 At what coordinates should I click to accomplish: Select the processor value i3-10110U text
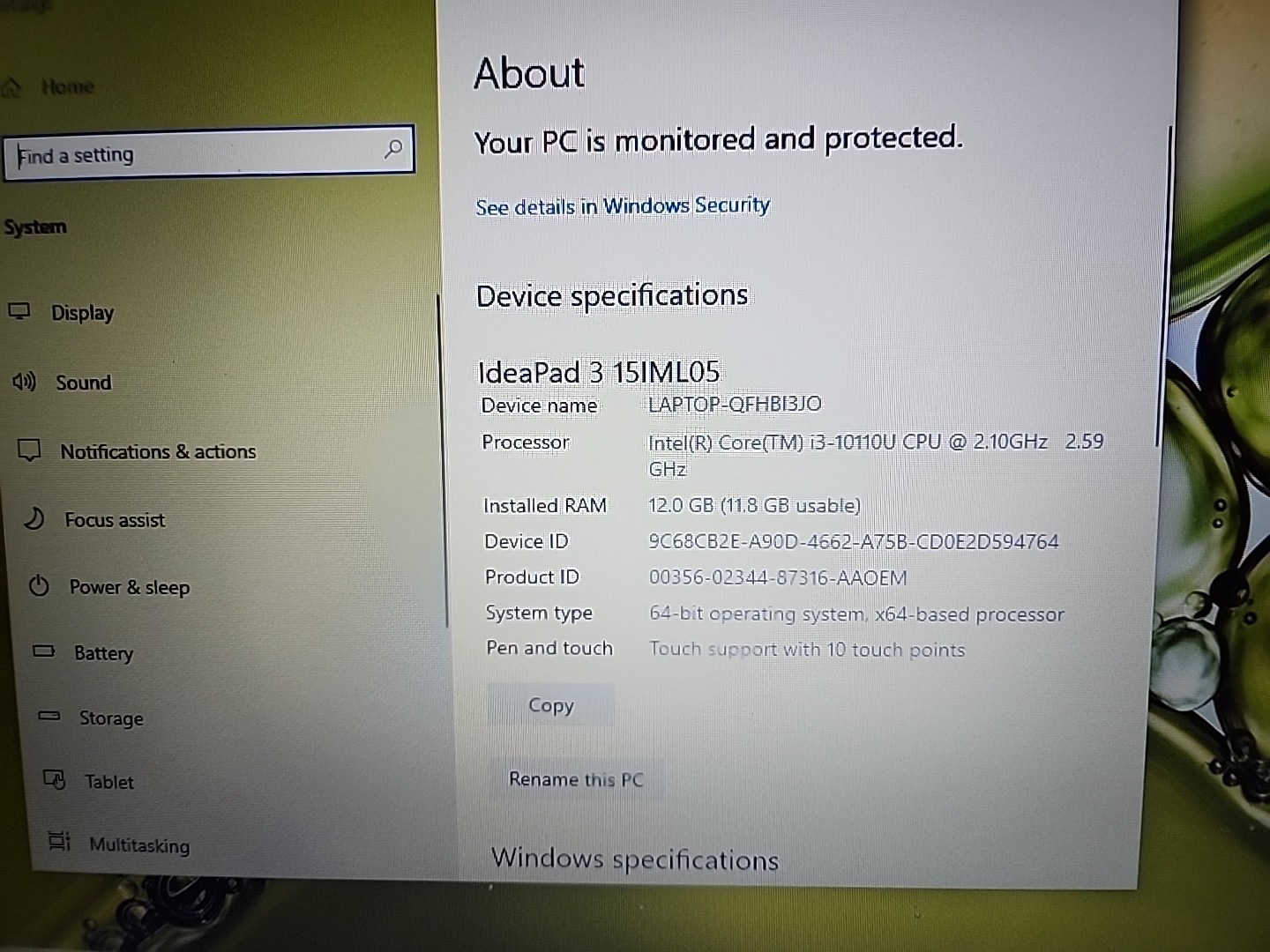pyautogui.click(x=876, y=454)
